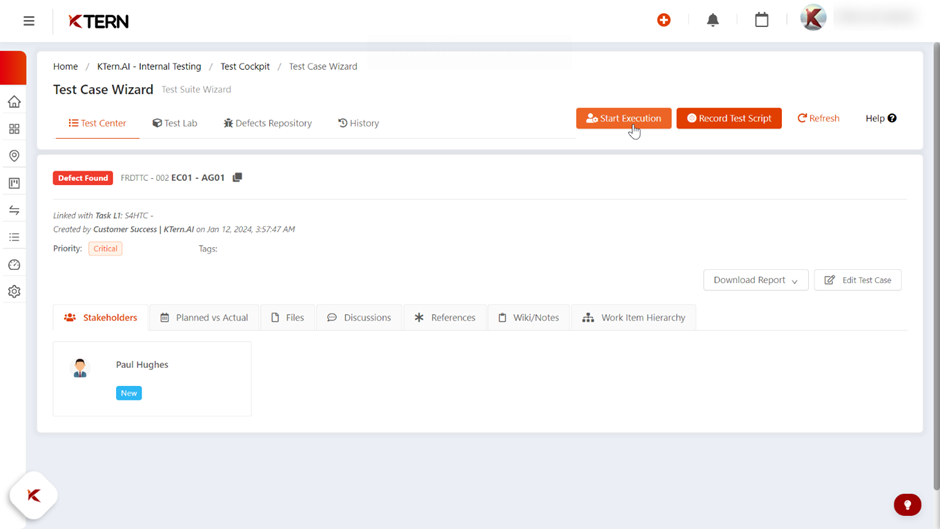This screenshot has width=940, height=529.
Task: Click the page vertical scrollbar
Action: [x=936, y=266]
